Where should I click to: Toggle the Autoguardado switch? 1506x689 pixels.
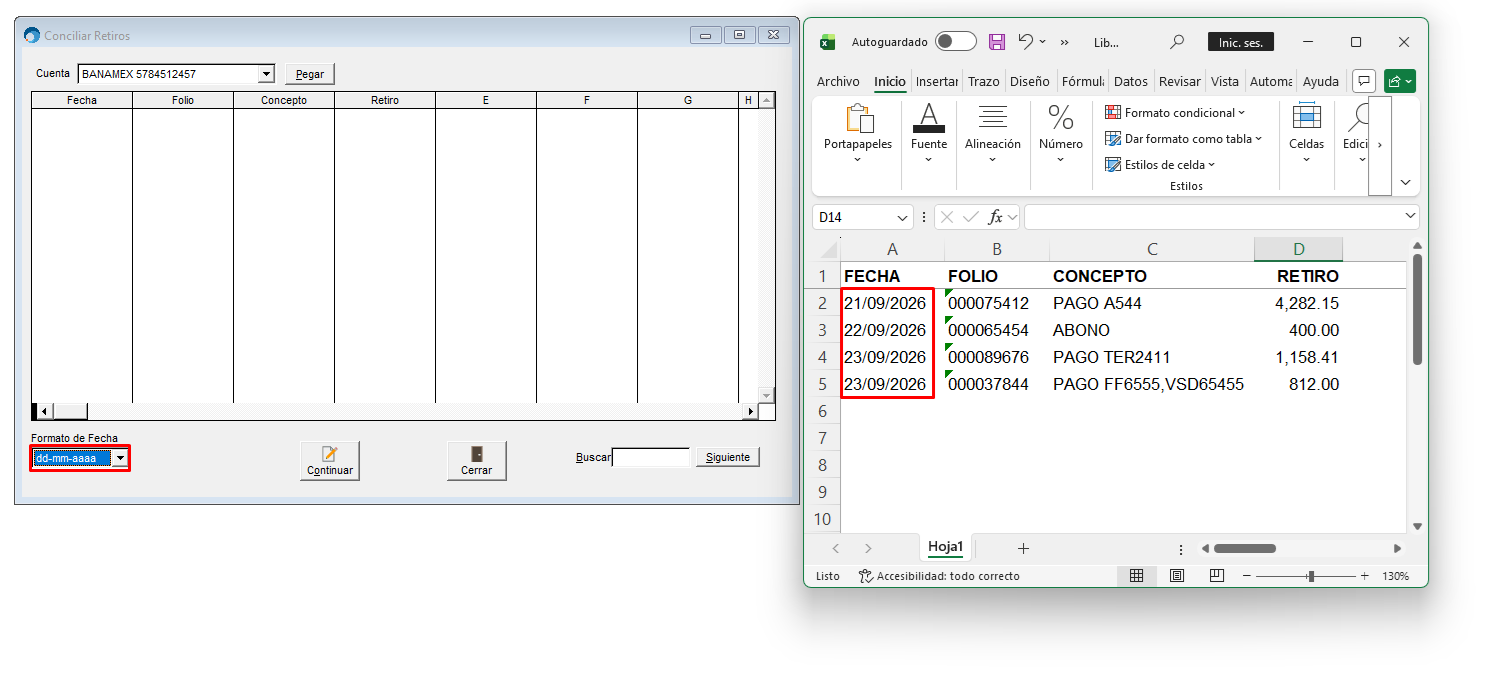point(956,42)
